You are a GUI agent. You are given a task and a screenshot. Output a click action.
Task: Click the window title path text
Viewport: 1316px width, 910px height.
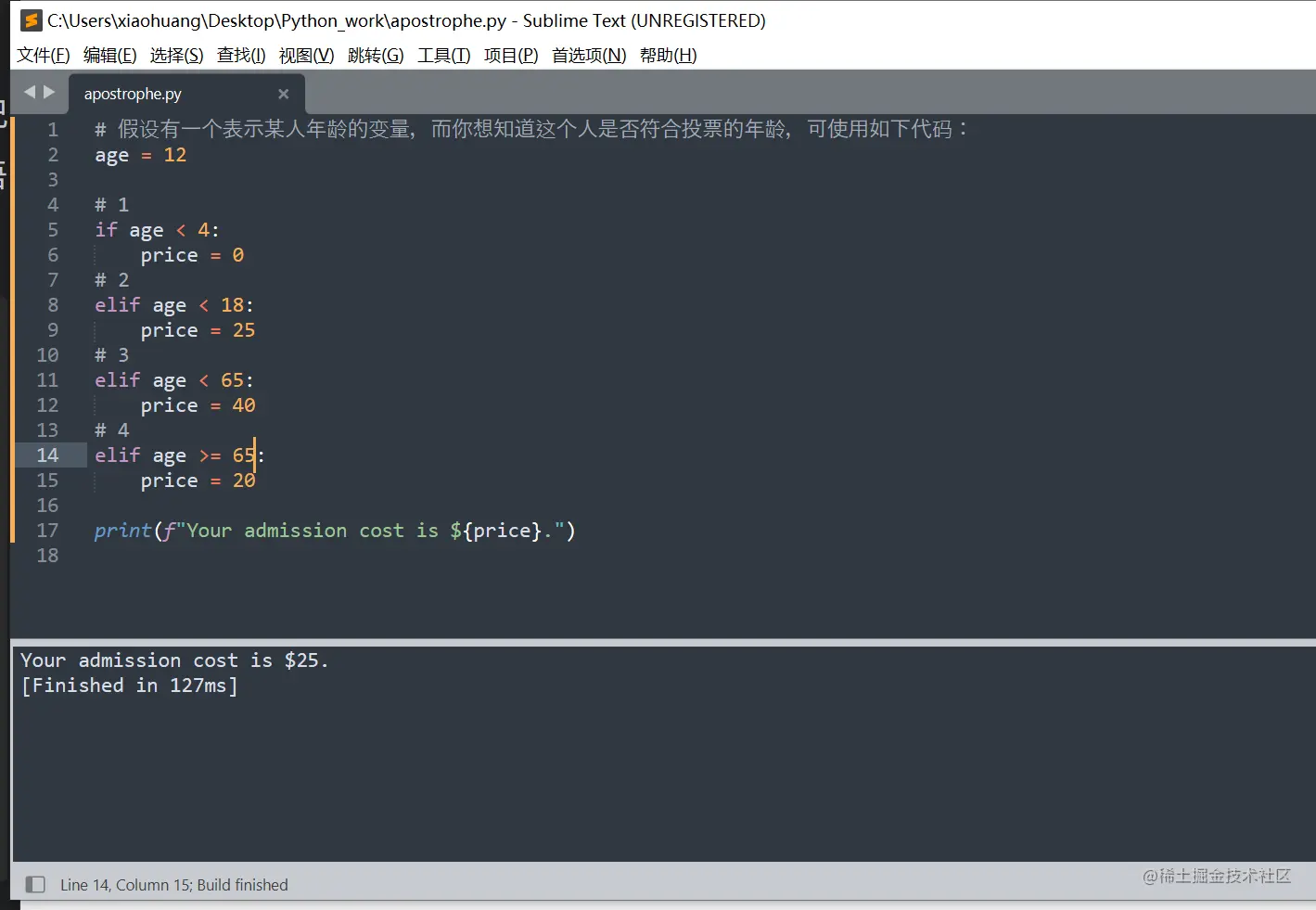click(x=406, y=20)
